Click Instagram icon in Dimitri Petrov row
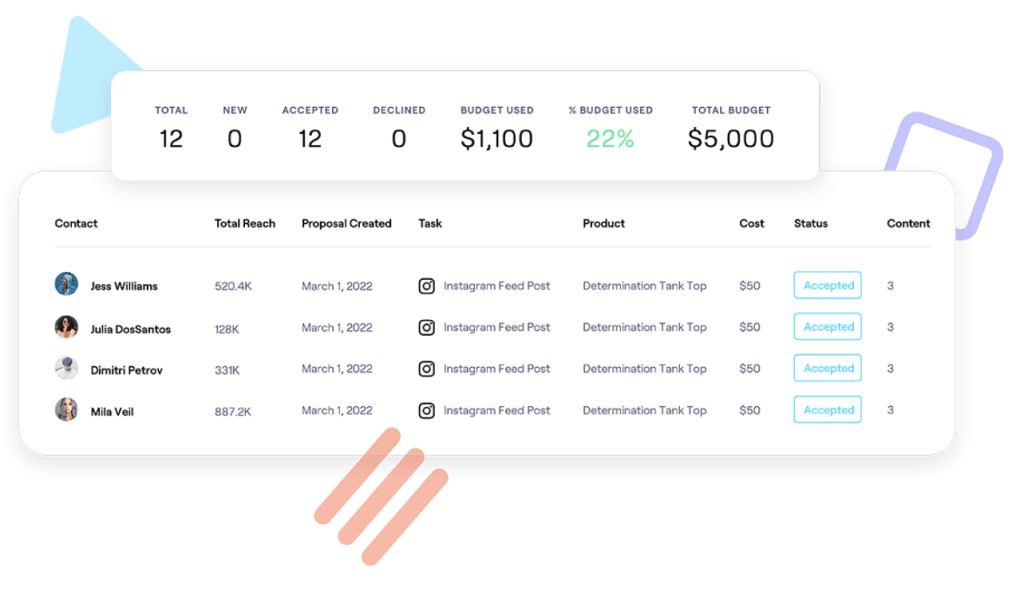Image resolution: width=1024 pixels, height=592 pixels. coord(427,369)
